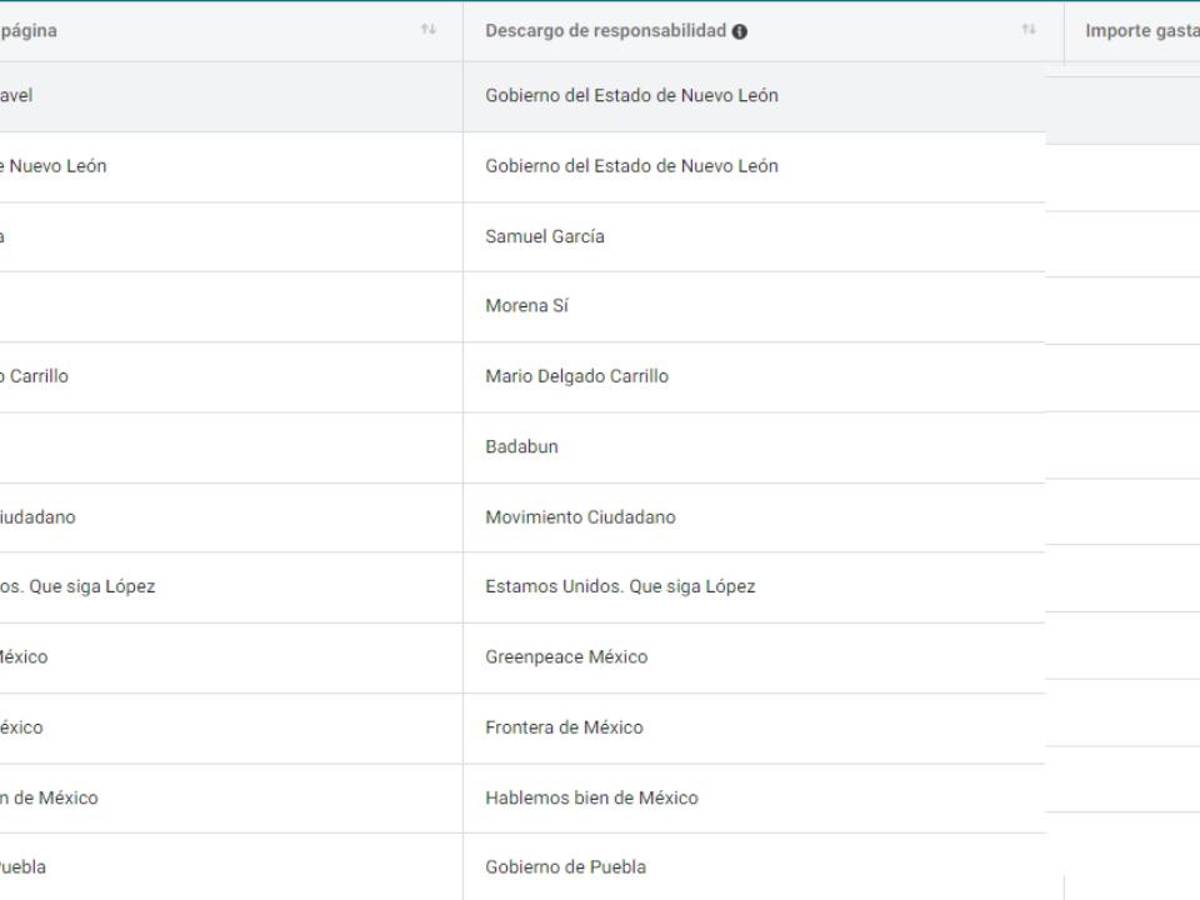Click the página column header label
The image size is (1200, 900).
coord(28,31)
